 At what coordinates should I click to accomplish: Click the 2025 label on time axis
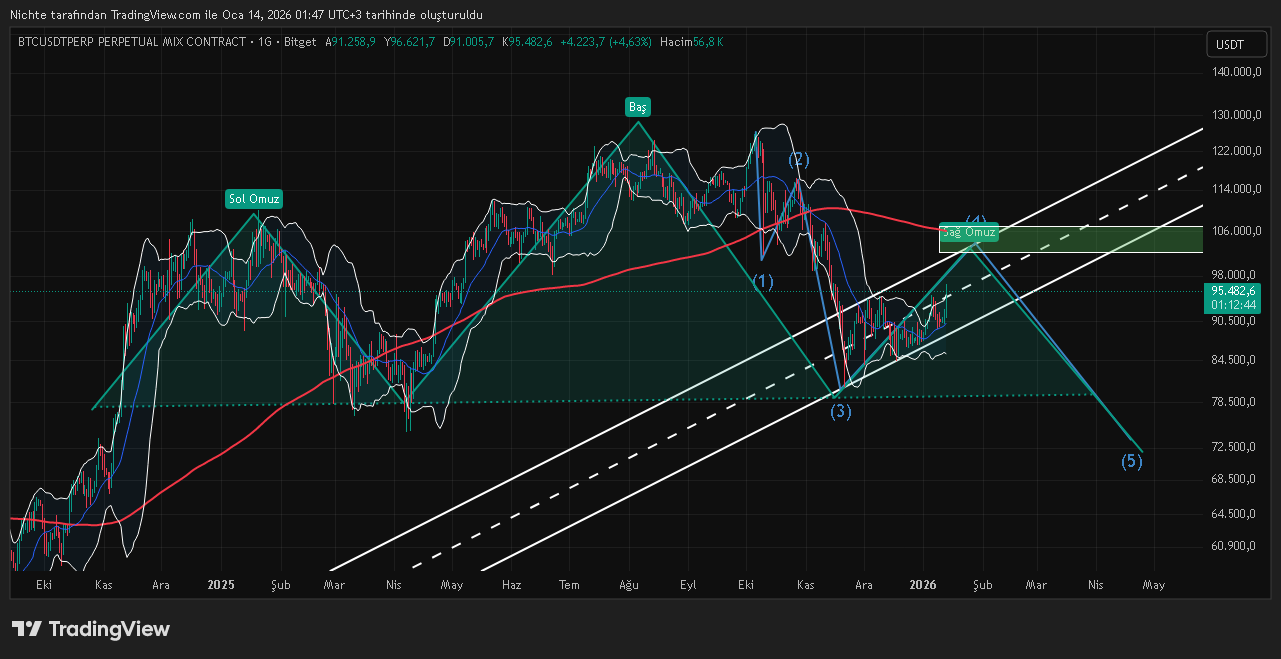pyautogui.click(x=219, y=584)
